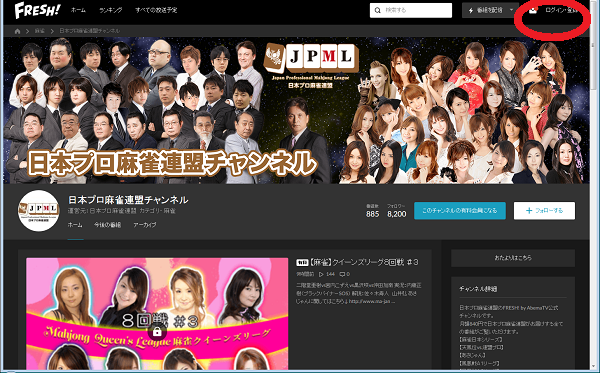
Task: Click the lightning bolt broadcast icon
Action: click(471, 10)
